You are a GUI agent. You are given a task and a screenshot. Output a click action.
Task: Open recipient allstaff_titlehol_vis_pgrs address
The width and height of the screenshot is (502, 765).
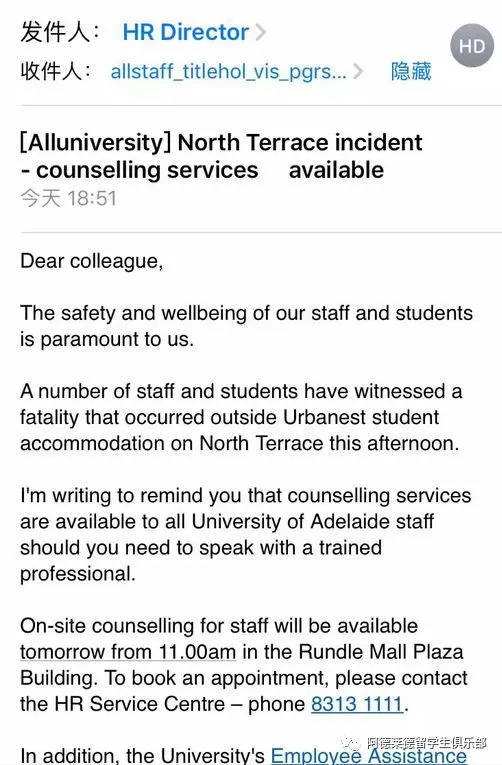point(228,72)
